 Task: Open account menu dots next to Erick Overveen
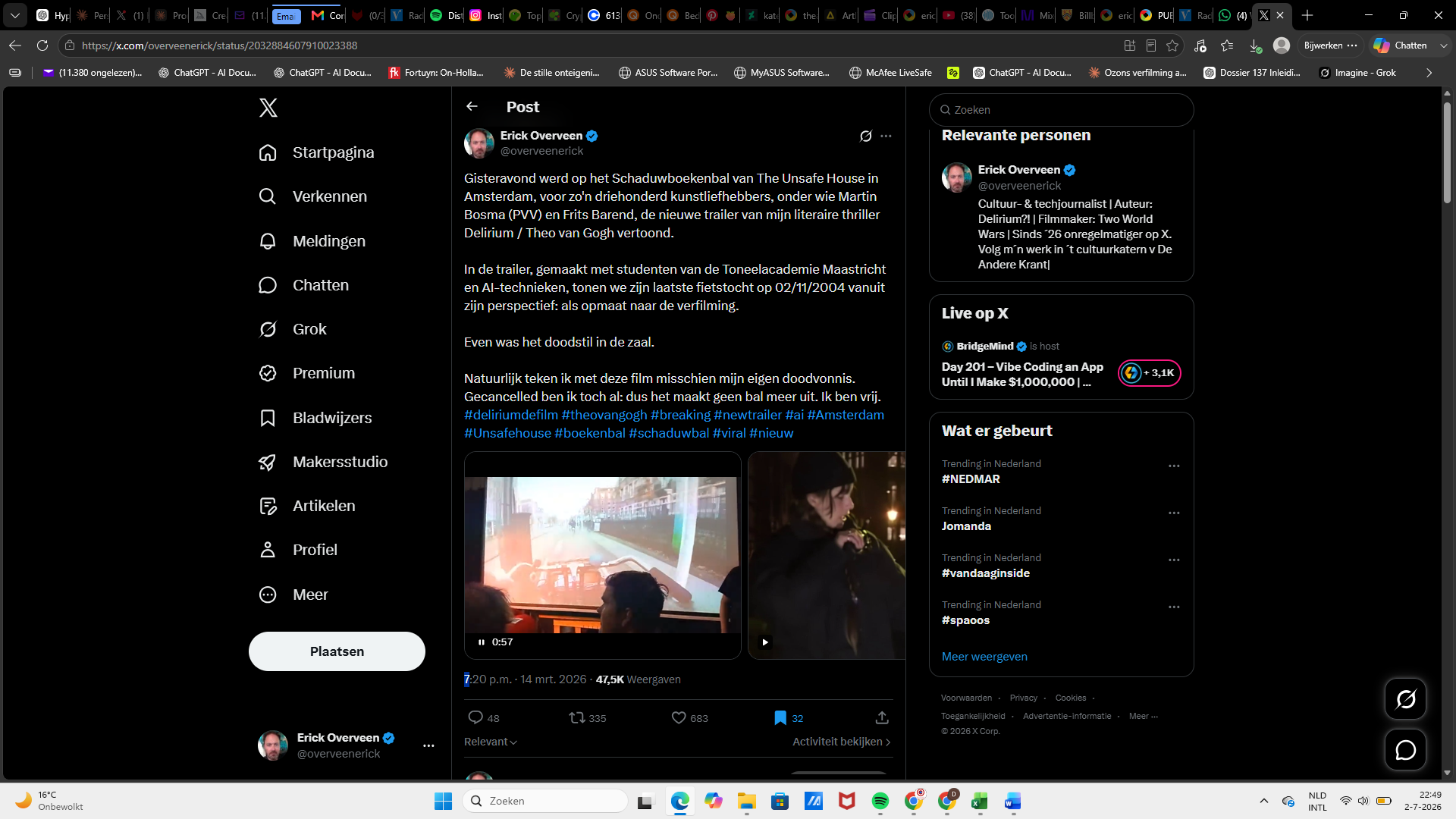click(x=428, y=745)
